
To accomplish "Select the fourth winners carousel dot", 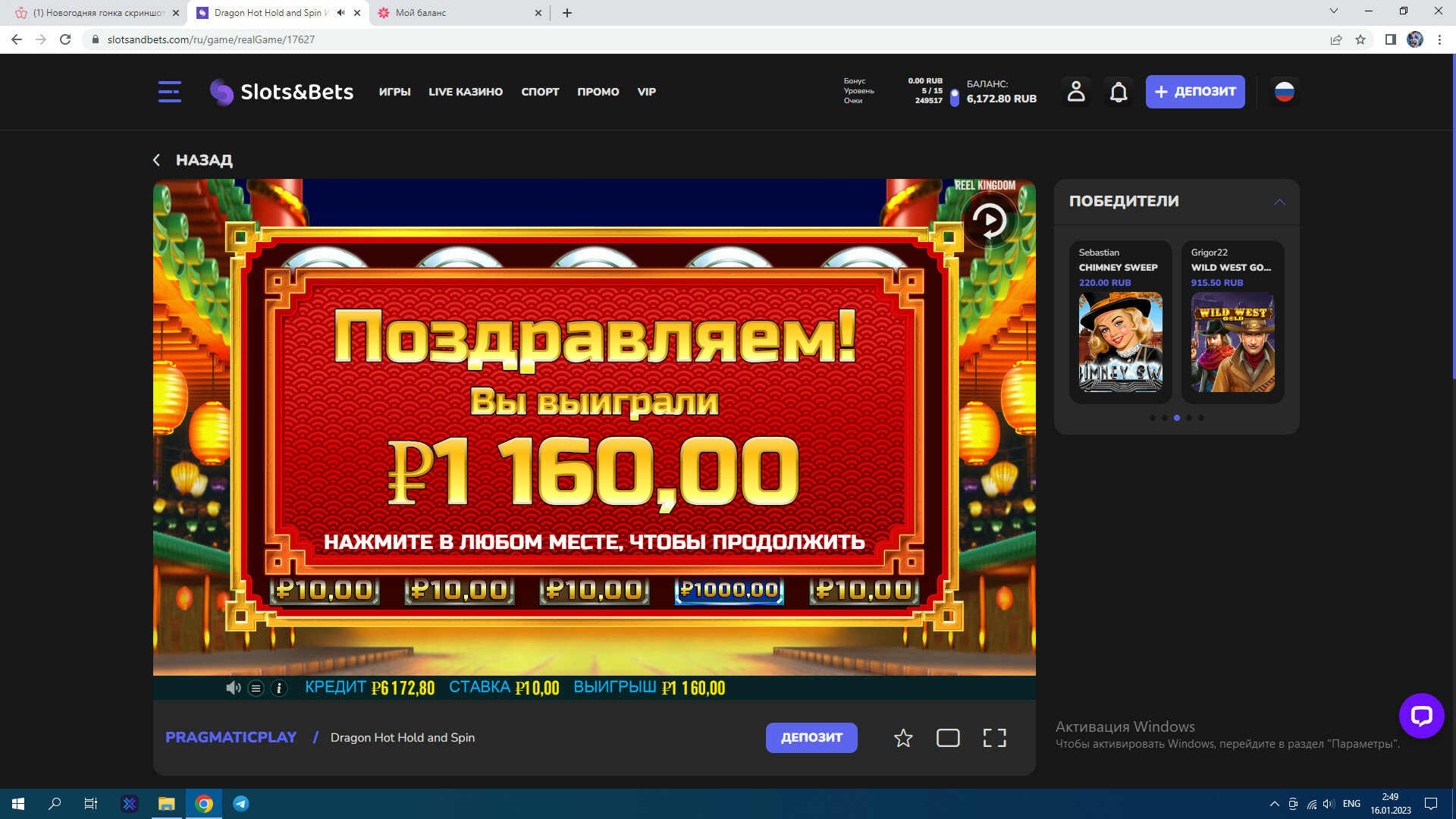I will (1189, 418).
